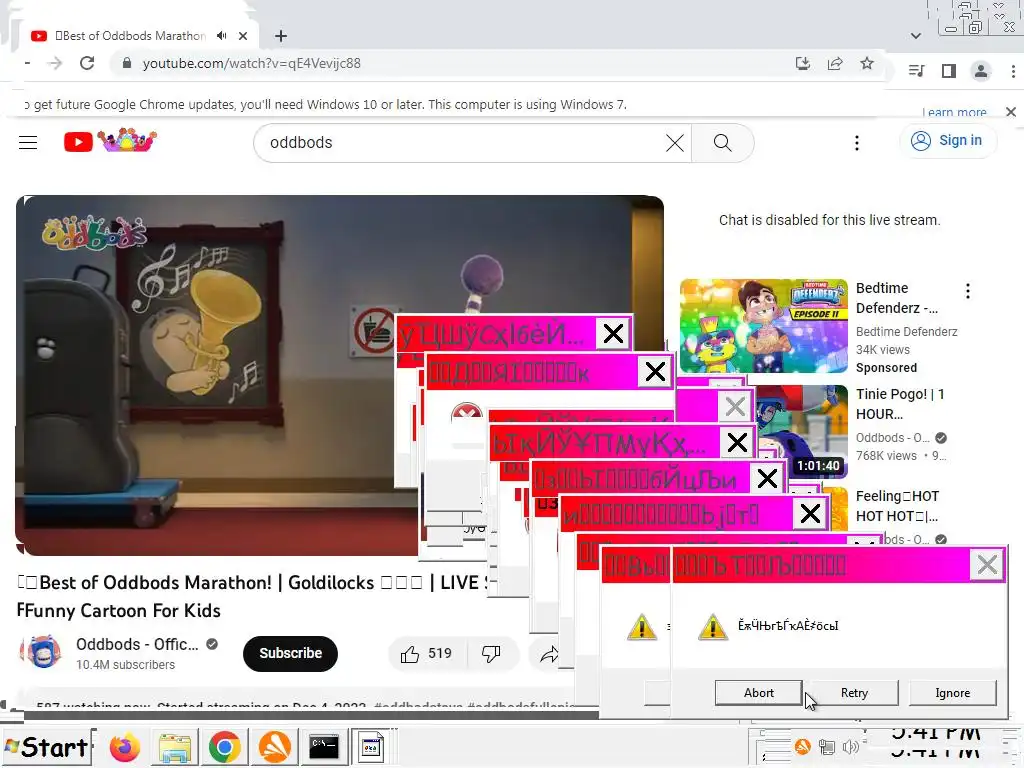This screenshot has width=1024, height=768.
Task: Open Avast icon in the taskbar
Action: pyautogui.click(x=274, y=747)
